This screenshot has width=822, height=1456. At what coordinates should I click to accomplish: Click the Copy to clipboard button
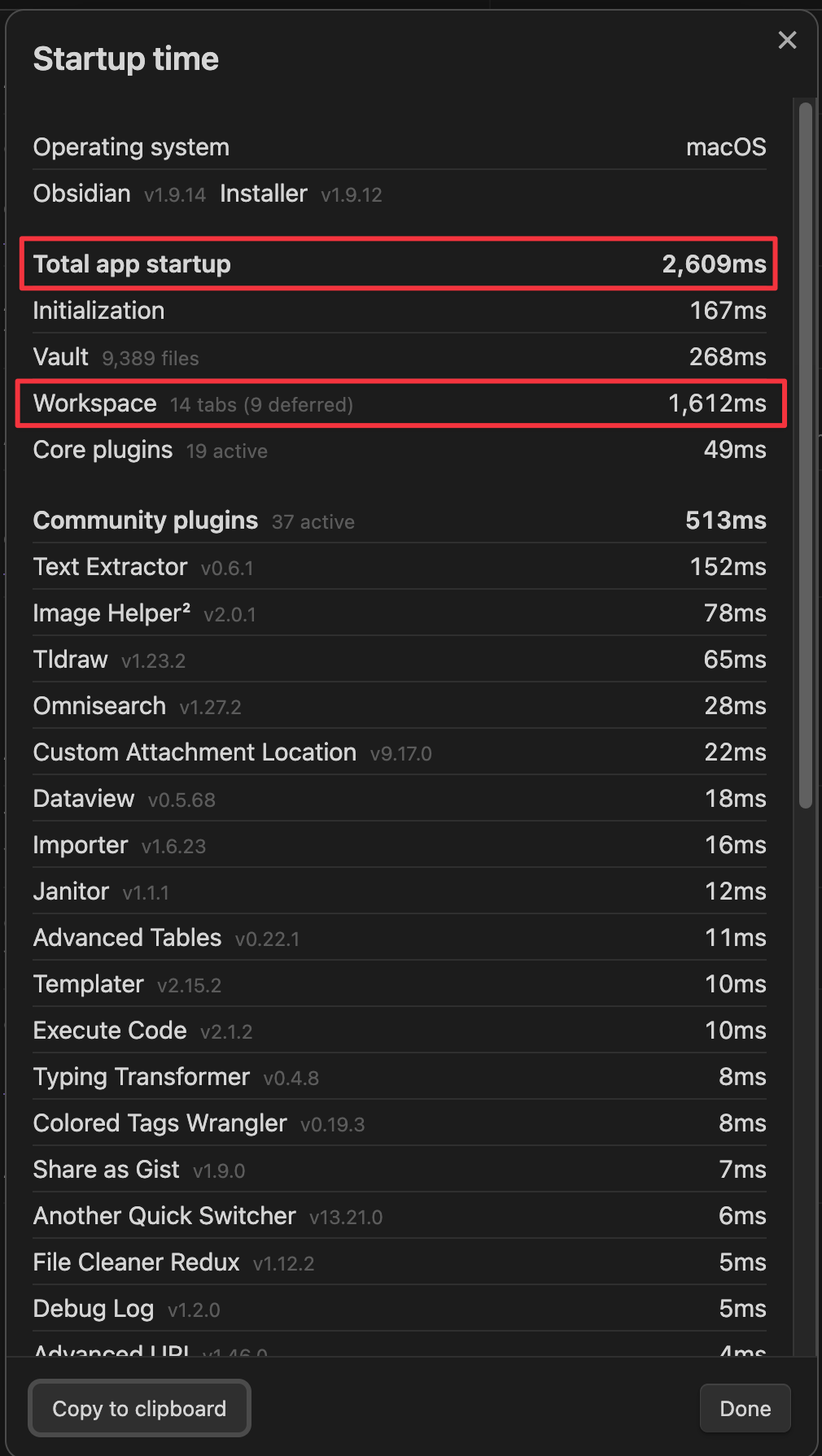[139, 1409]
